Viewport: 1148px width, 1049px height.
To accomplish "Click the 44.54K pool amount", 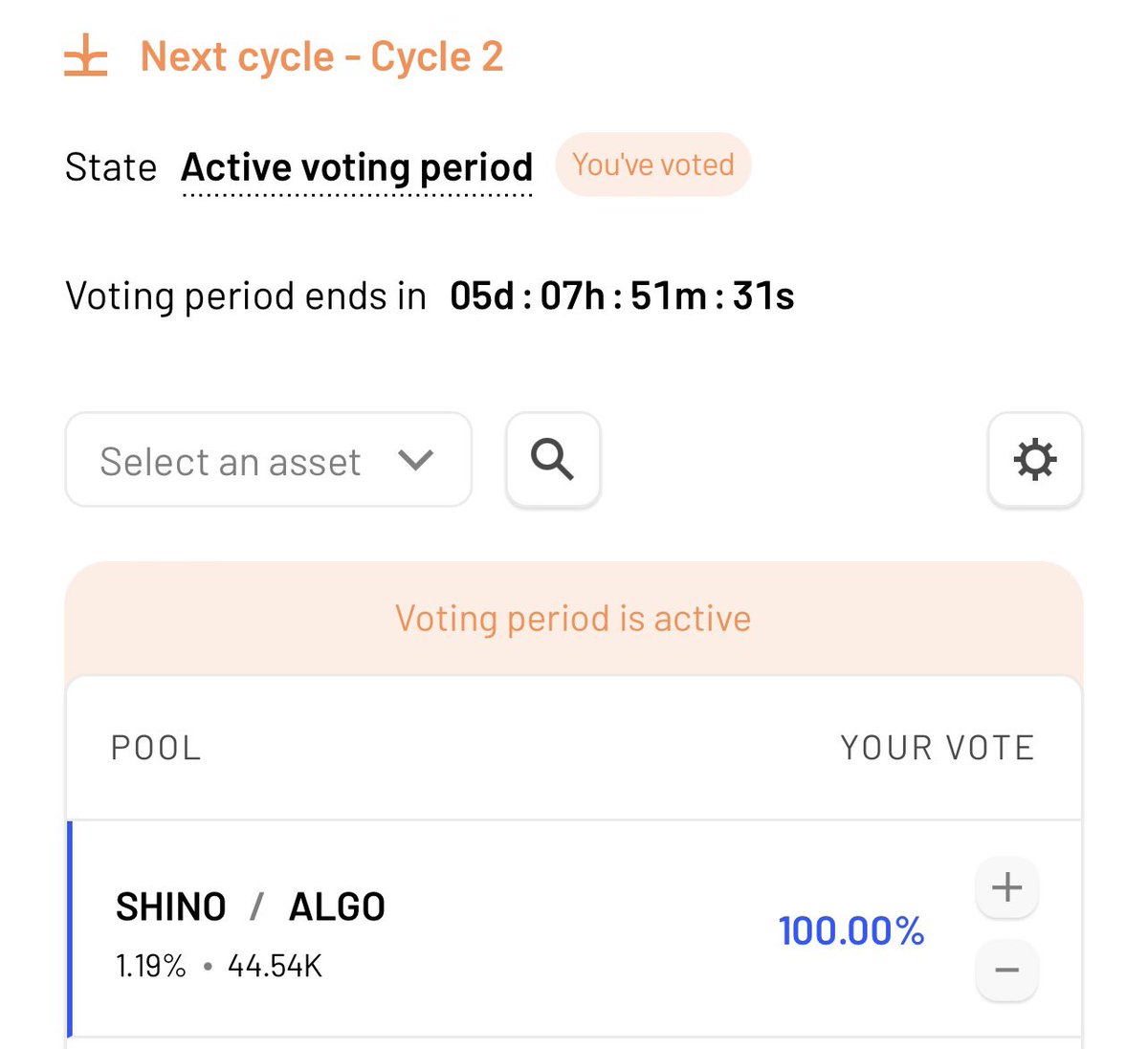I will click(275, 966).
